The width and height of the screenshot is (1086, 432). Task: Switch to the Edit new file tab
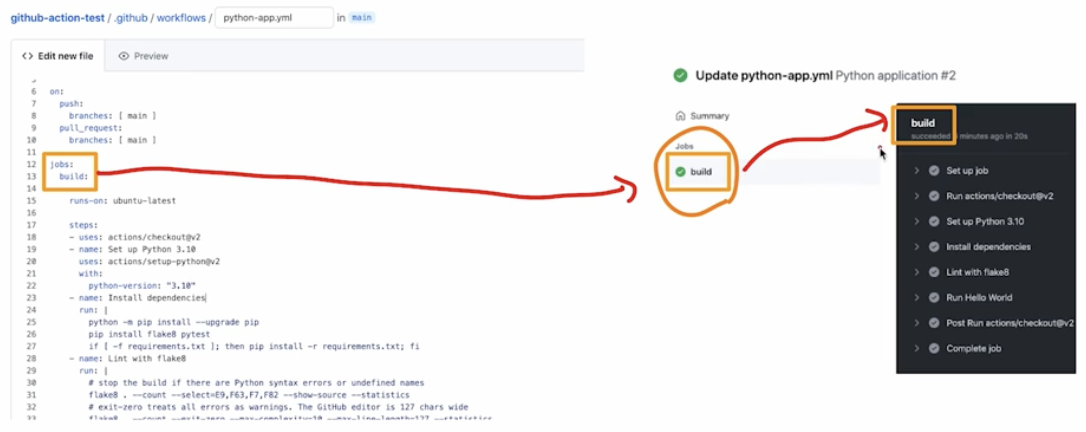[x=57, y=56]
